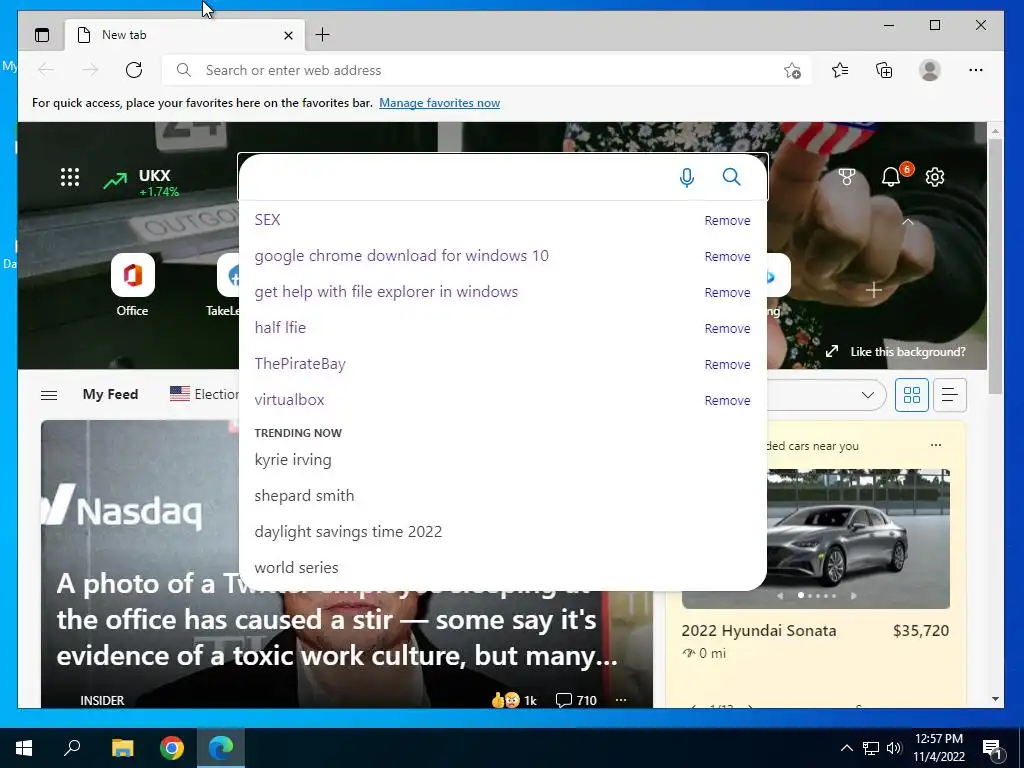Screen dimensions: 1024x768
Task: Click Like this background link
Action: [x=895, y=351]
